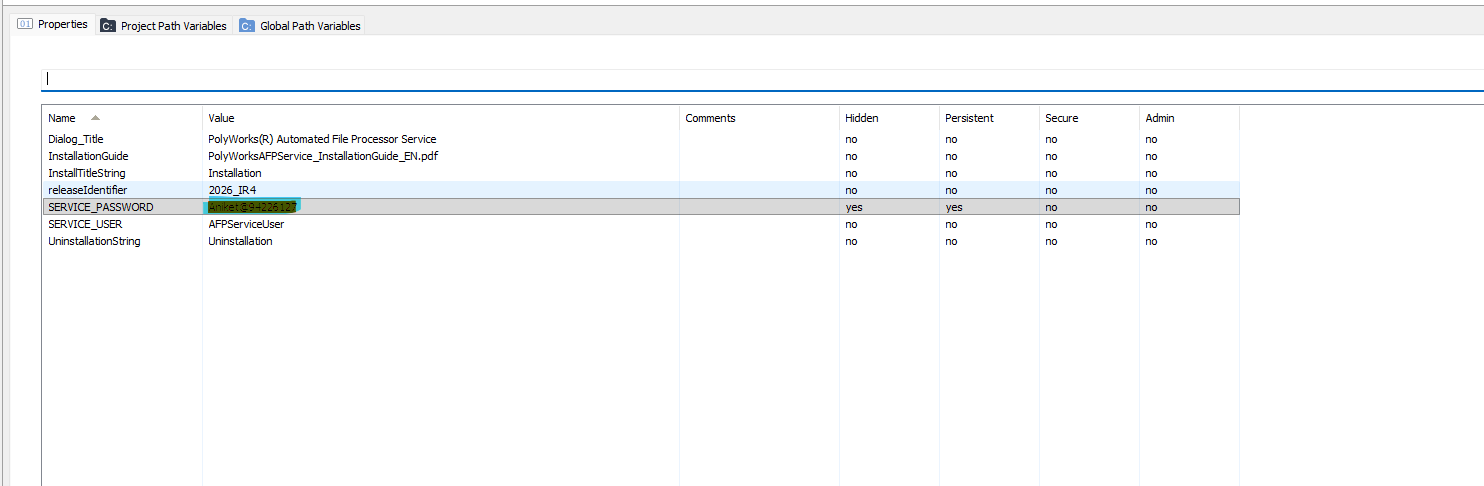The width and height of the screenshot is (1484, 486).
Task: Click Persistent "no" in SERVICE_USER row
Action: (x=951, y=224)
